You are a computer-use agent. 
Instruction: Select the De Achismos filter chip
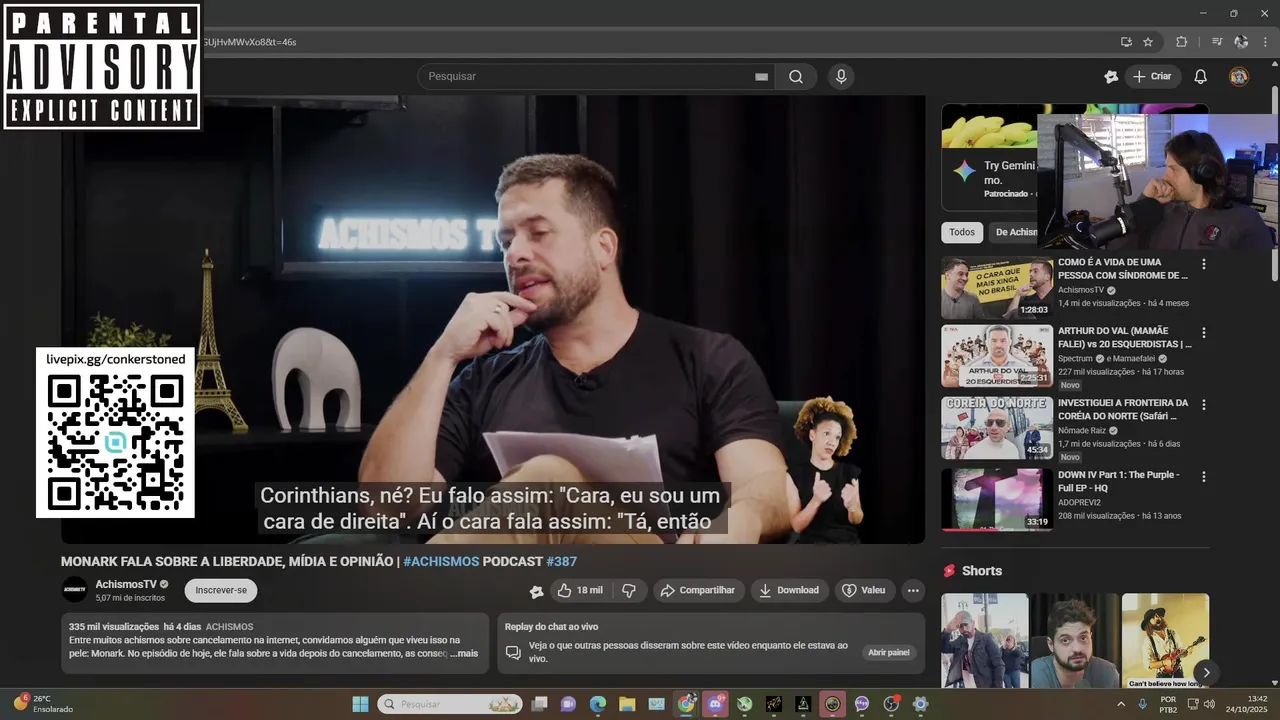(x=1015, y=232)
